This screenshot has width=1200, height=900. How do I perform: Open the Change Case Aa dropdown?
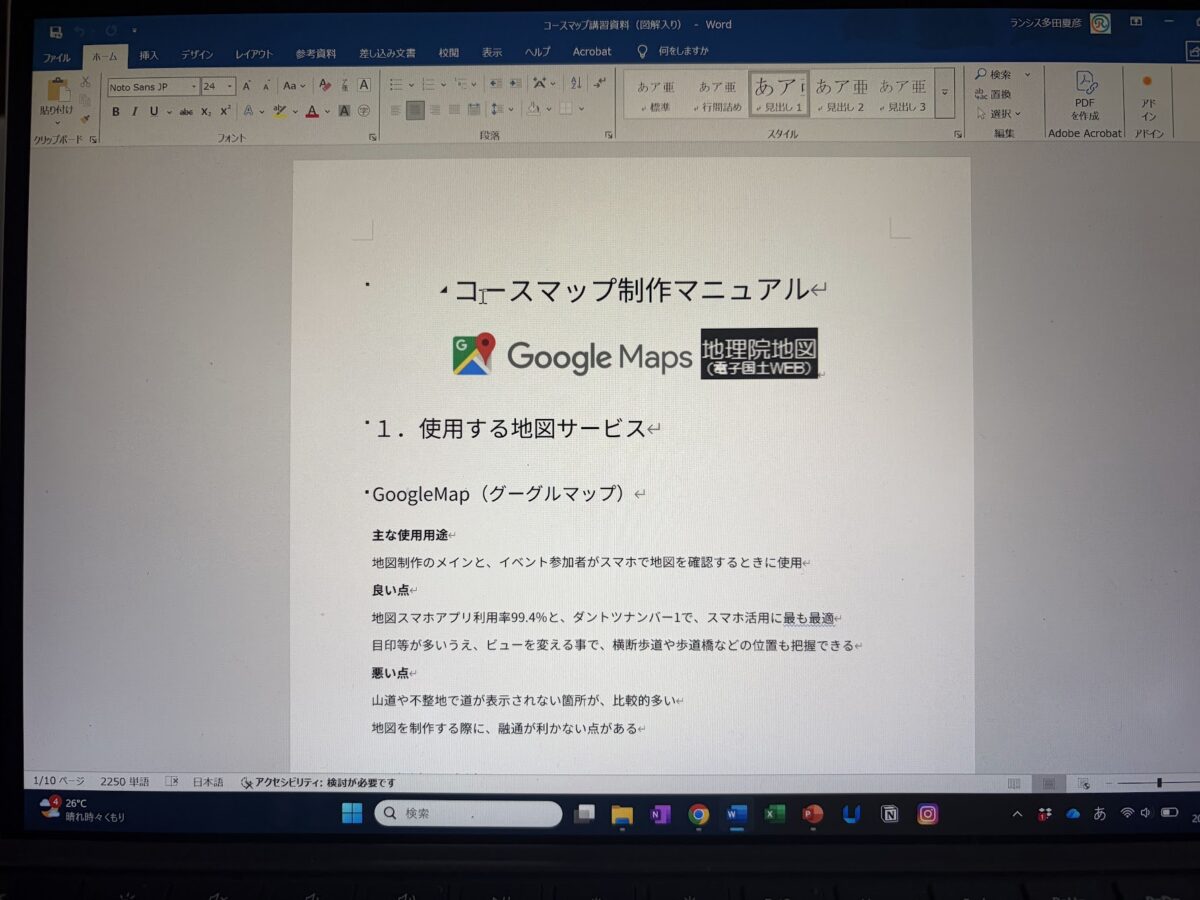(294, 86)
